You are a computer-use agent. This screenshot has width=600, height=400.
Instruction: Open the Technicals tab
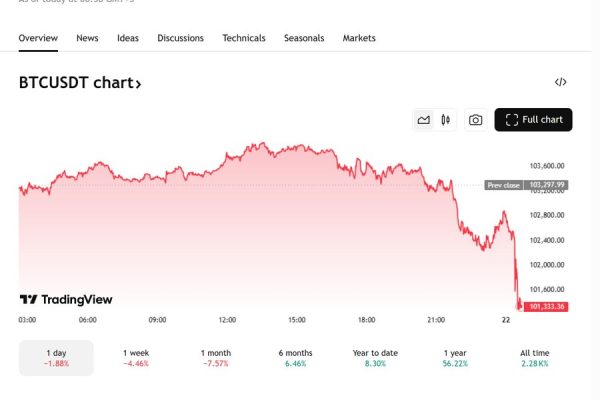pyautogui.click(x=244, y=38)
